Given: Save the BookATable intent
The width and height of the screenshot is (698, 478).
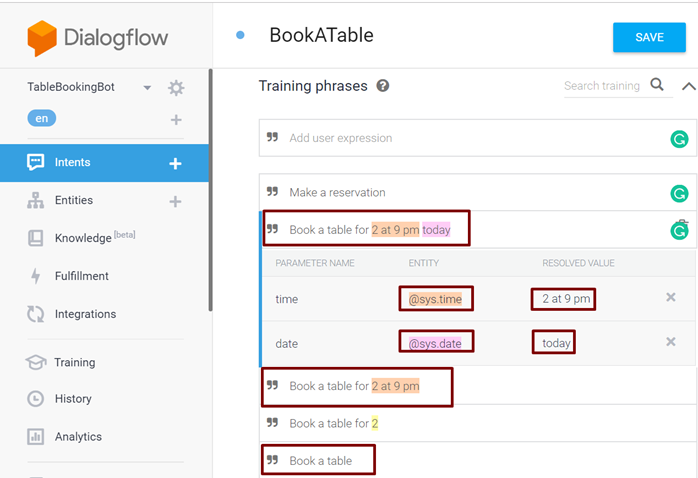Looking at the screenshot, I should 649,37.
